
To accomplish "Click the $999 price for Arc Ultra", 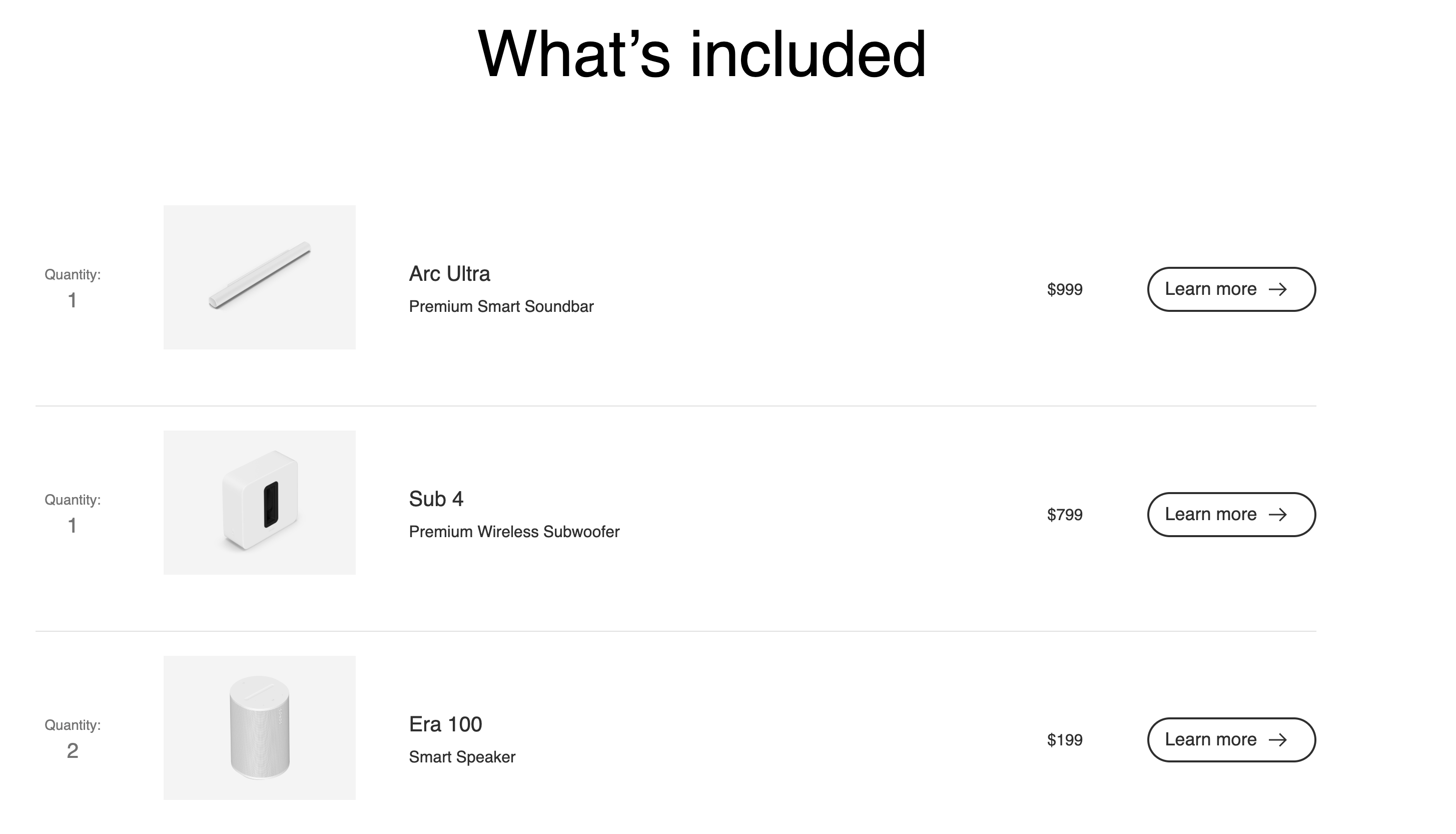I will point(1065,289).
